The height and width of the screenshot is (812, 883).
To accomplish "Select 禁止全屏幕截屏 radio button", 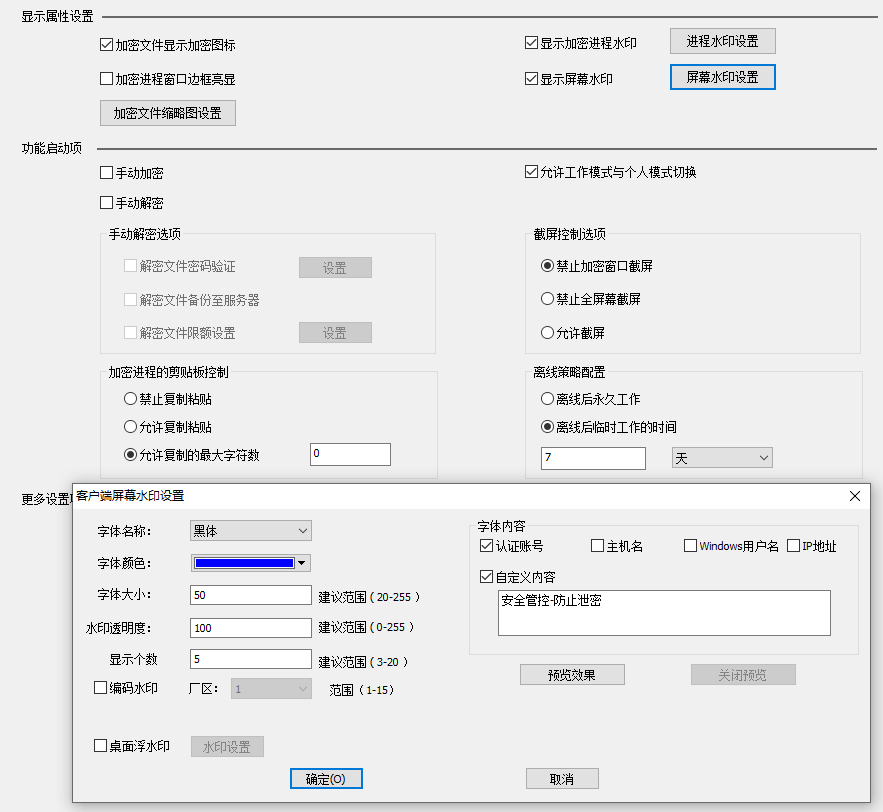I will pyautogui.click(x=547, y=299).
